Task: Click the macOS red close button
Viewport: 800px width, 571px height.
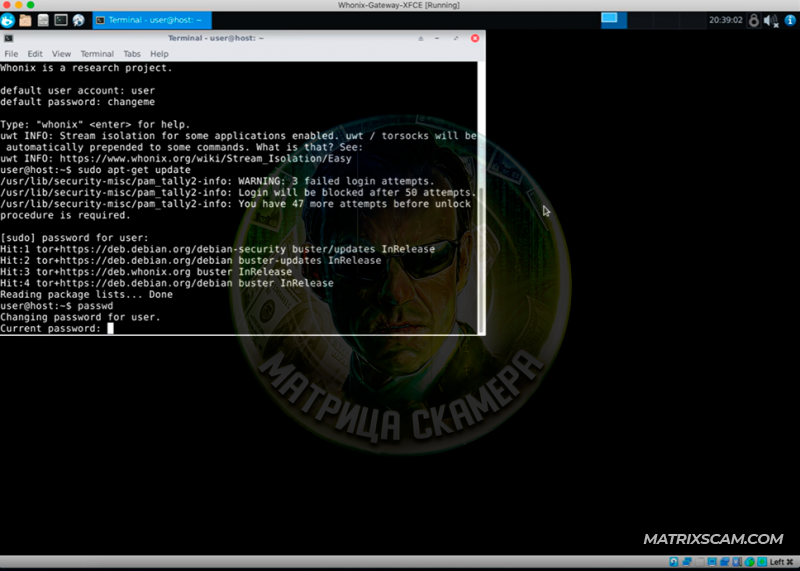Action: pos(6,5)
